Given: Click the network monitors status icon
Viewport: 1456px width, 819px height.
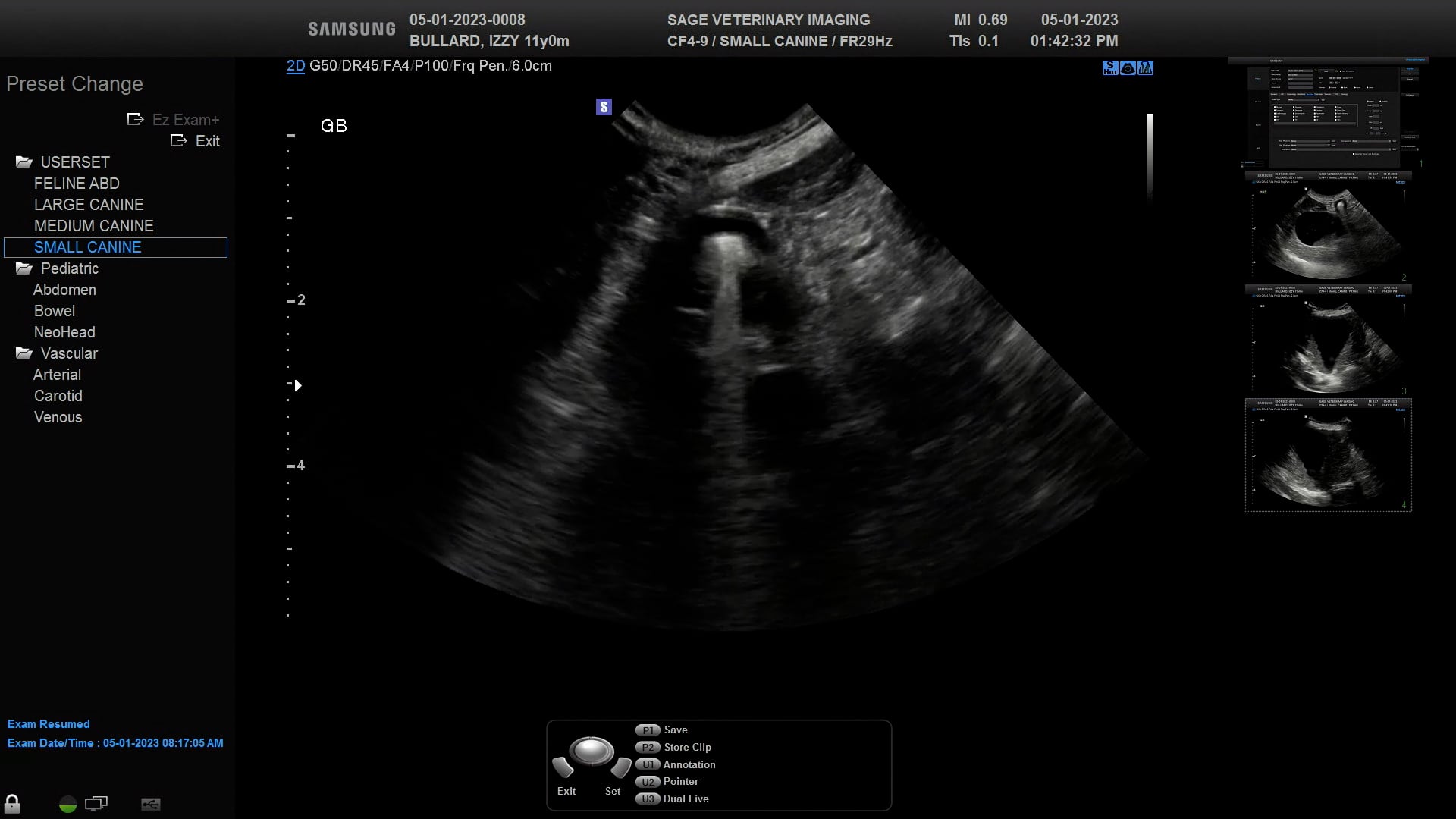Looking at the screenshot, I should [96, 803].
